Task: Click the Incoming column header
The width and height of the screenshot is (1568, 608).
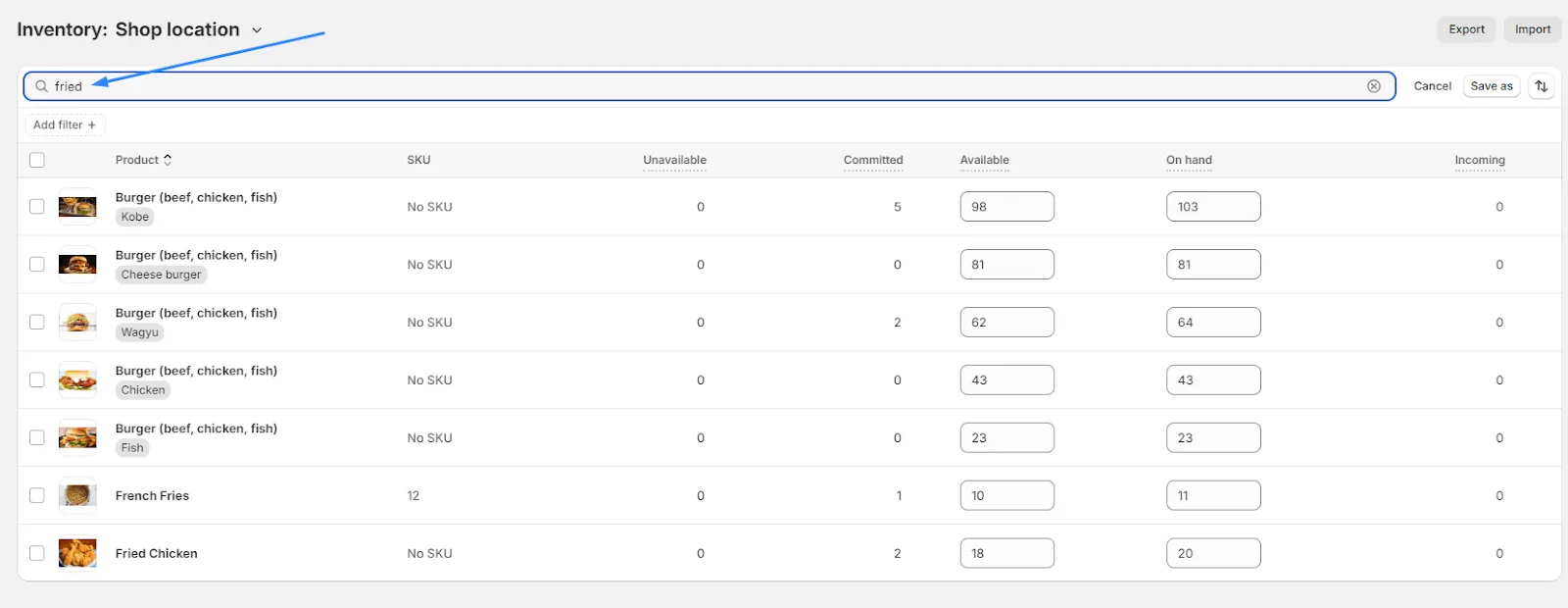Action: click(x=1480, y=160)
